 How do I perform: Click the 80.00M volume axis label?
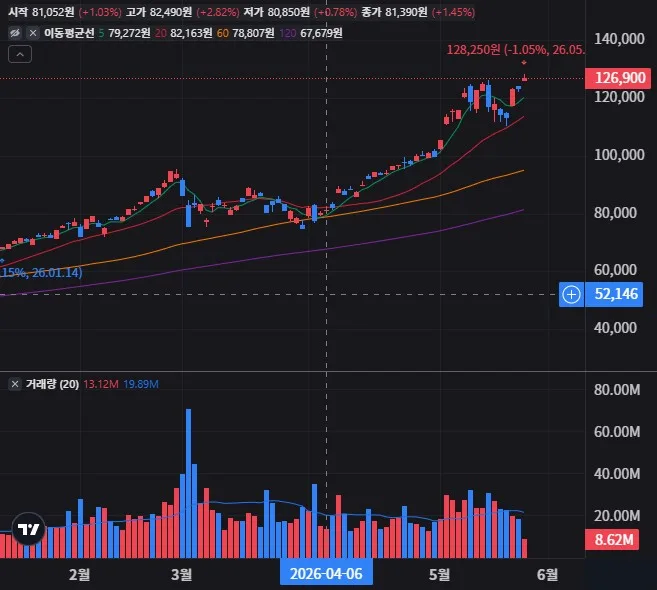tap(617, 390)
